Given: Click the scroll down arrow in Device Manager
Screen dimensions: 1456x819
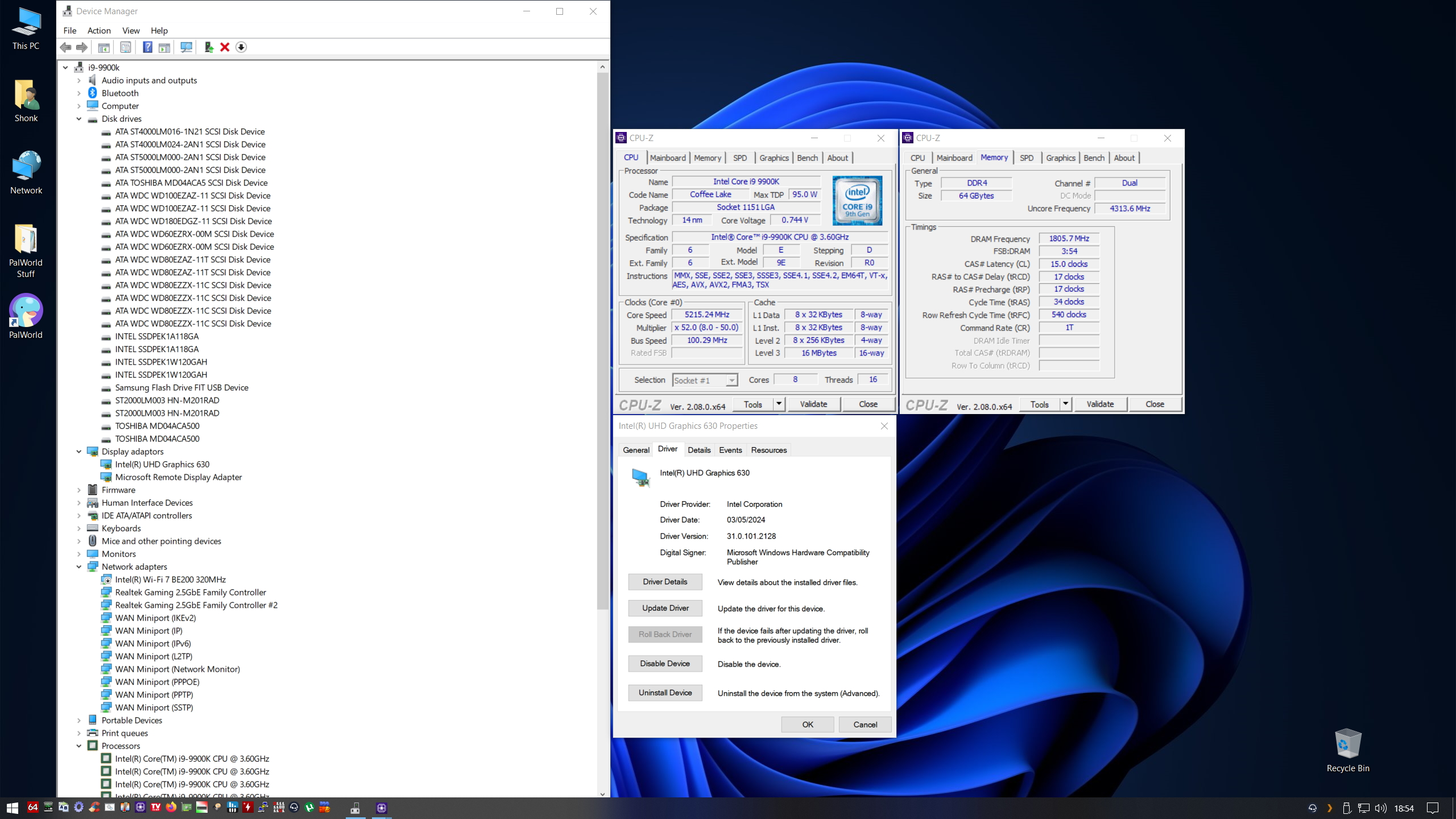Looking at the screenshot, I should [x=602, y=794].
